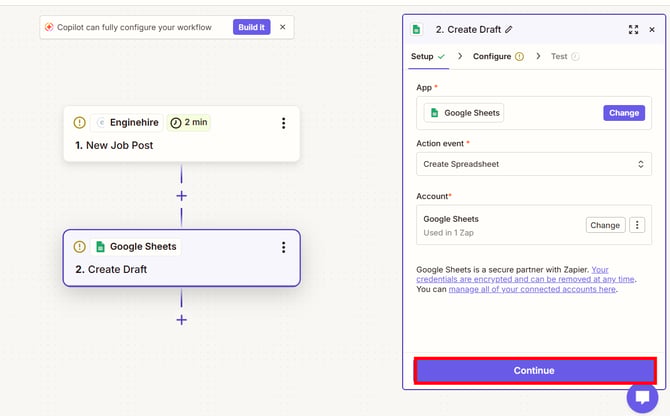Screen dimensions: 670x416
Task: Click the Build it button
Action: [x=251, y=27]
